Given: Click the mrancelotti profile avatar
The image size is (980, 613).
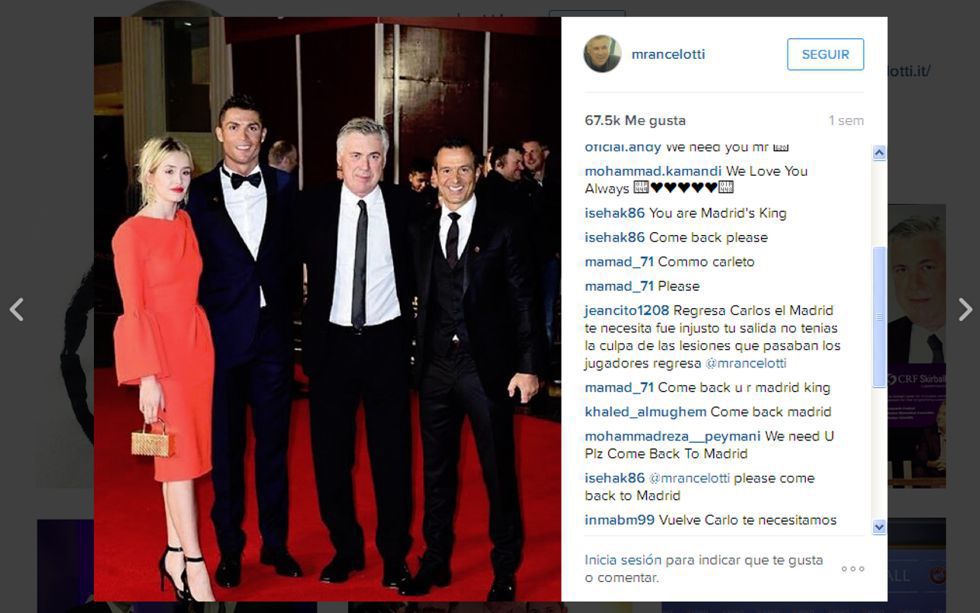Looking at the screenshot, I should 602,54.
